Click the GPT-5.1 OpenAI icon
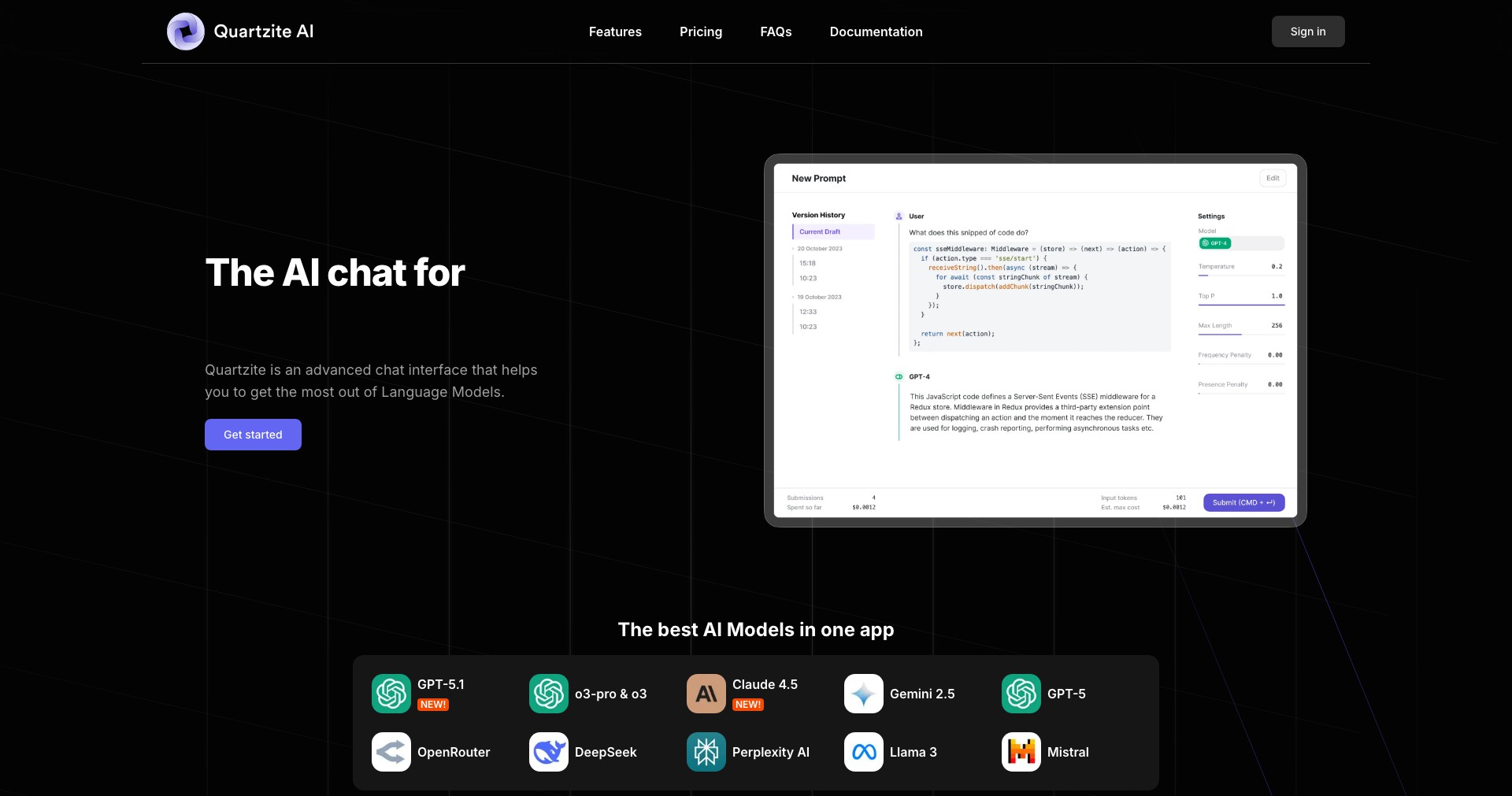The width and height of the screenshot is (1512, 796). click(391, 694)
